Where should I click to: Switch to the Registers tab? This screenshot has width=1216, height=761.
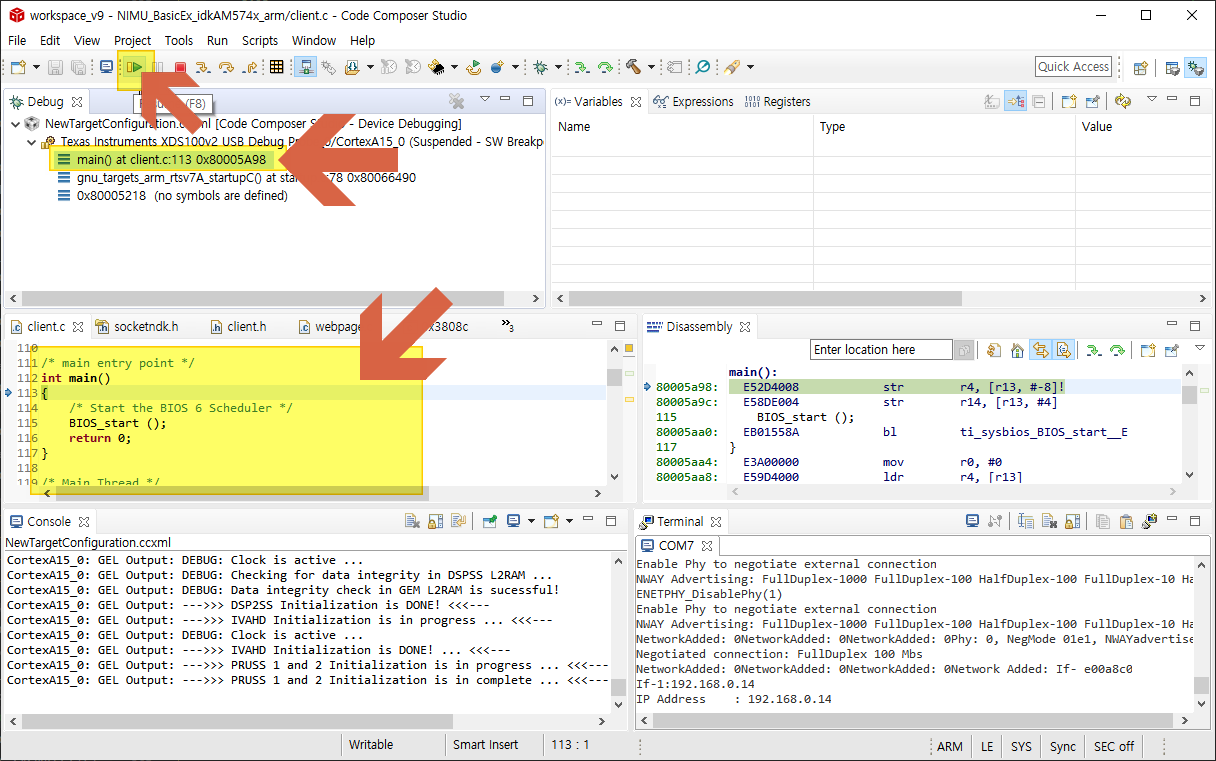tap(778, 101)
